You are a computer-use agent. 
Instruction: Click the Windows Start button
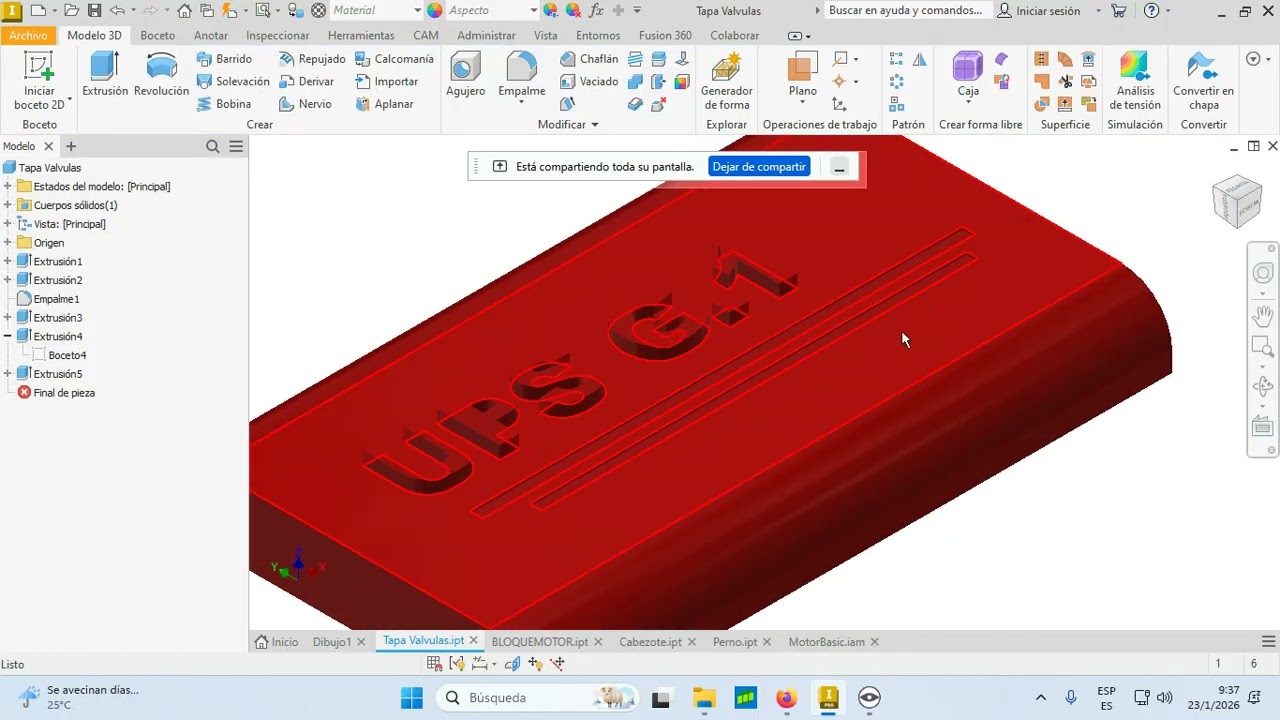411,697
